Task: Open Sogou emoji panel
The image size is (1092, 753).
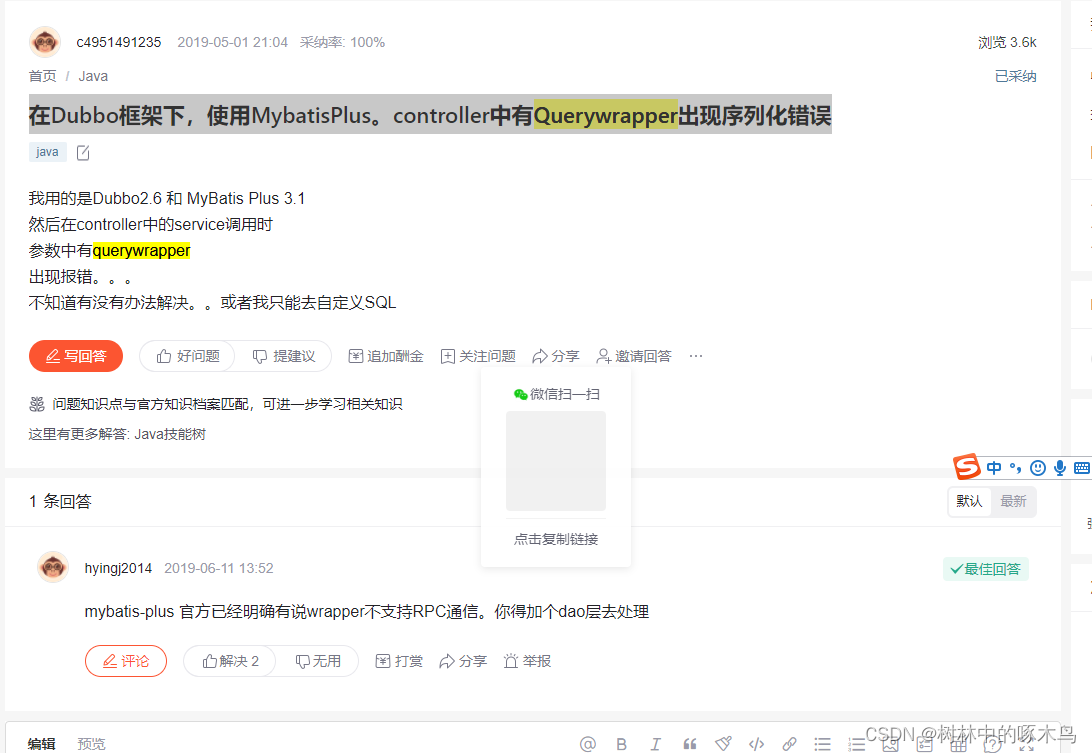Action: pos(1038,467)
